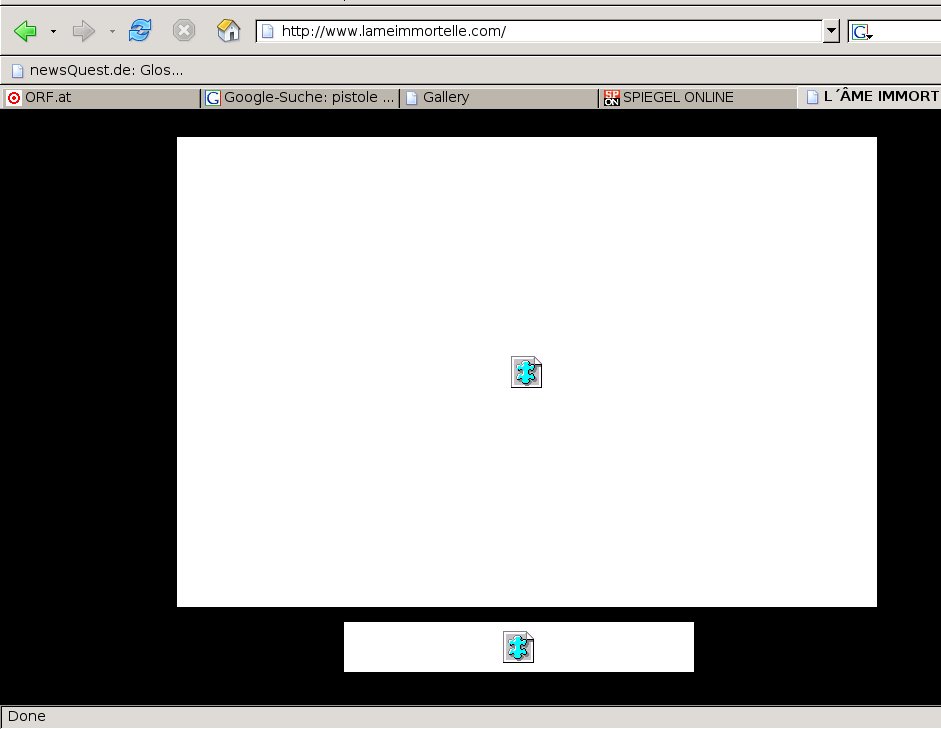This screenshot has width=941, height=729.
Task: Click the Google search engine icon
Action: (x=861, y=32)
